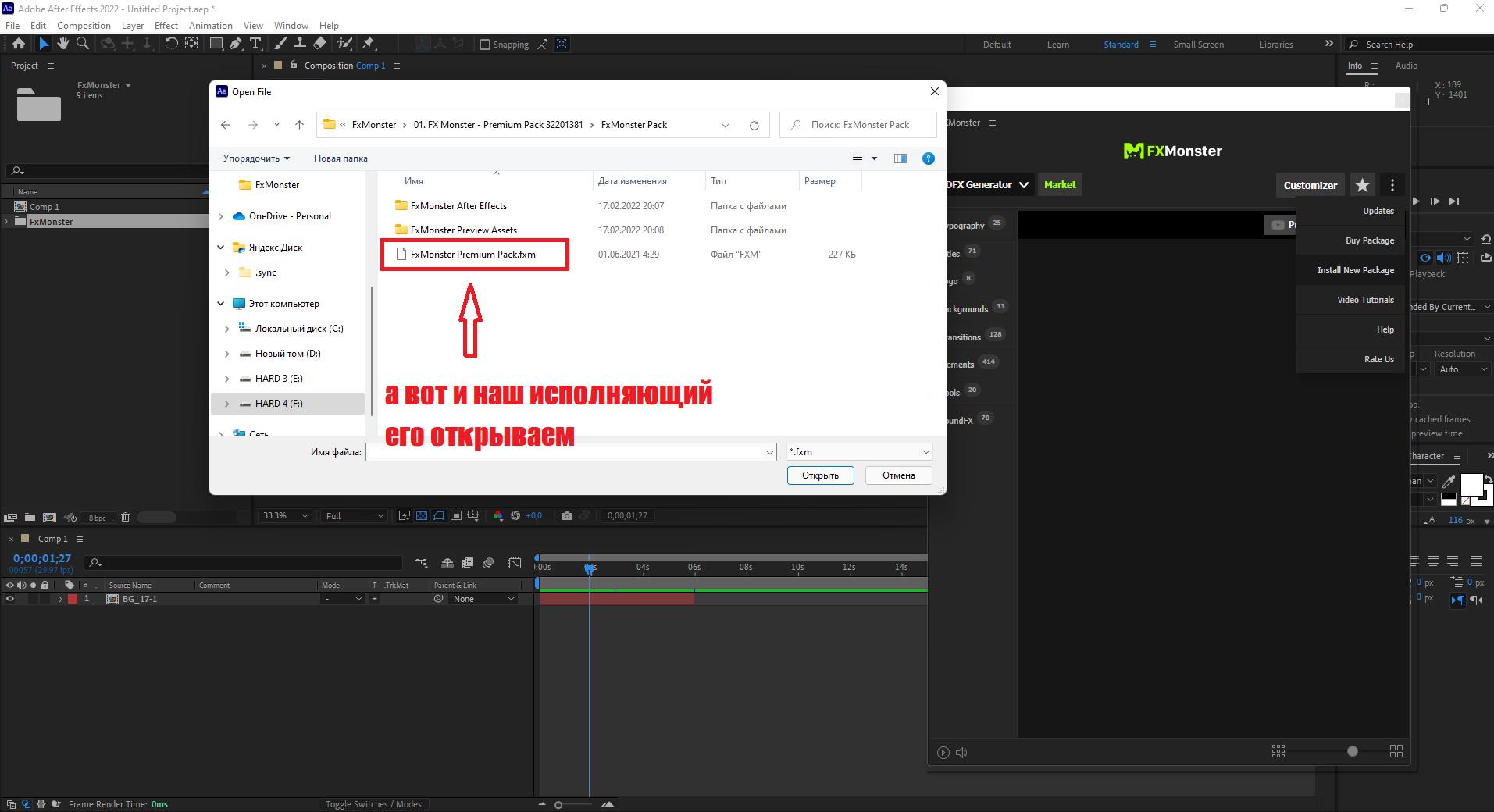The height and width of the screenshot is (812, 1494).
Task: Open the Упорядочить dropdown in dialog
Action: [x=256, y=158]
